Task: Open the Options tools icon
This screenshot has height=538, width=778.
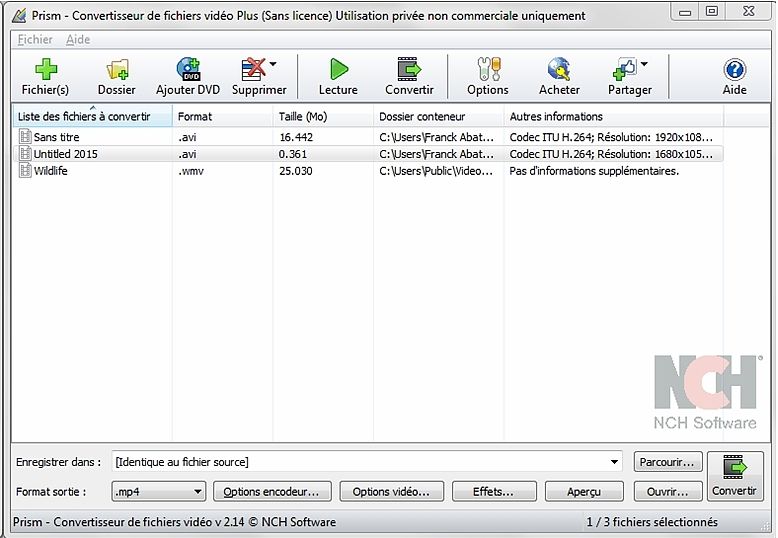Action: pos(487,70)
